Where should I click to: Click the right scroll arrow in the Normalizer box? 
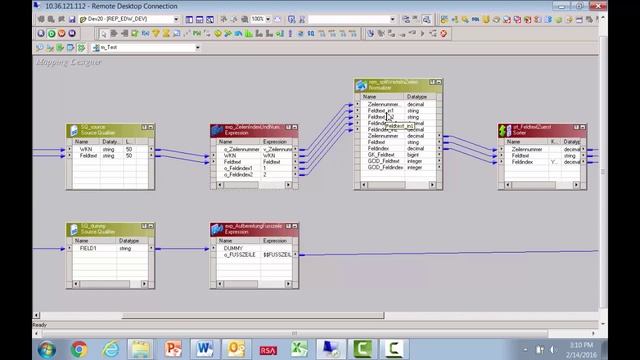[432, 185]
